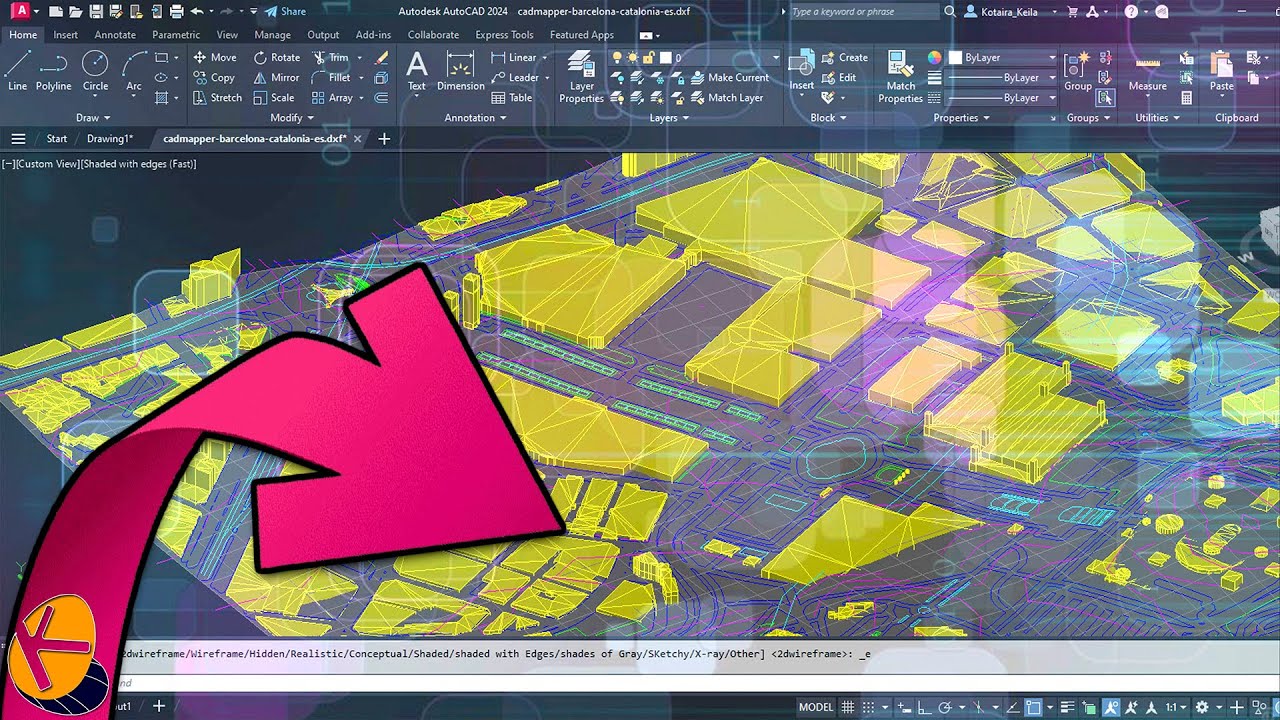Viewport: 1280px width, 720px height.
Task: Click Make Current layer button
Action: [730, 78]
